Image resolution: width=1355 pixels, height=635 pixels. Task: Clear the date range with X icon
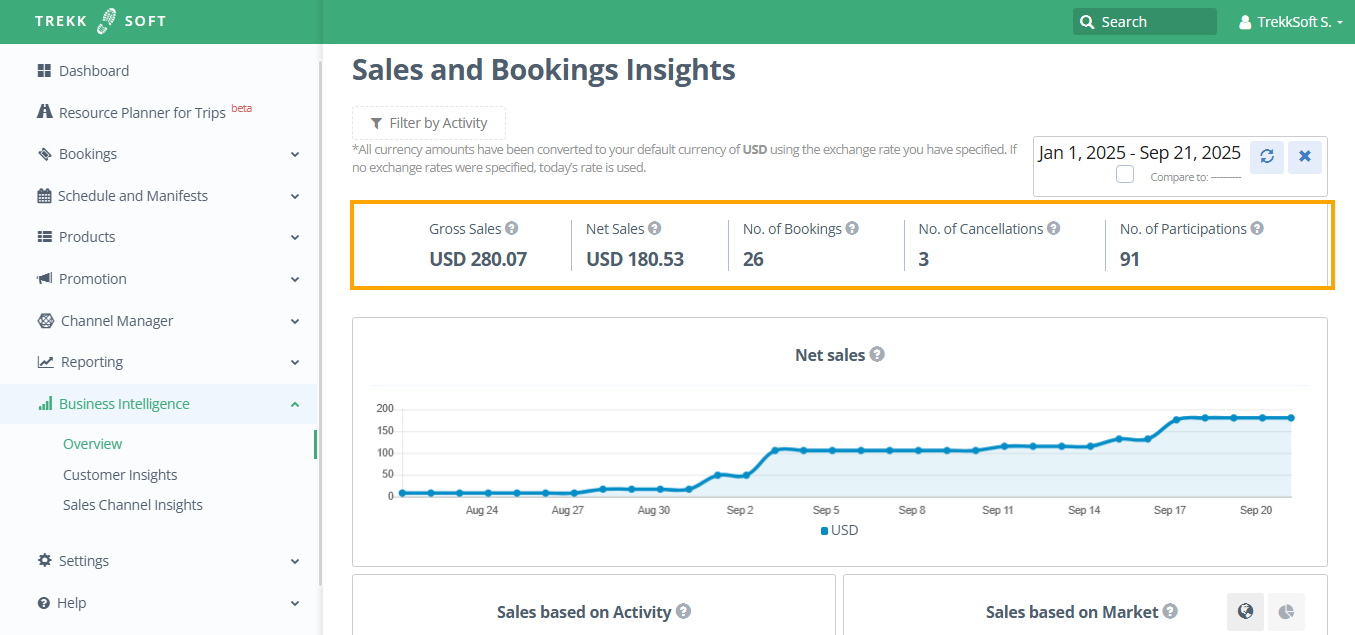[x=1304, y=156]
